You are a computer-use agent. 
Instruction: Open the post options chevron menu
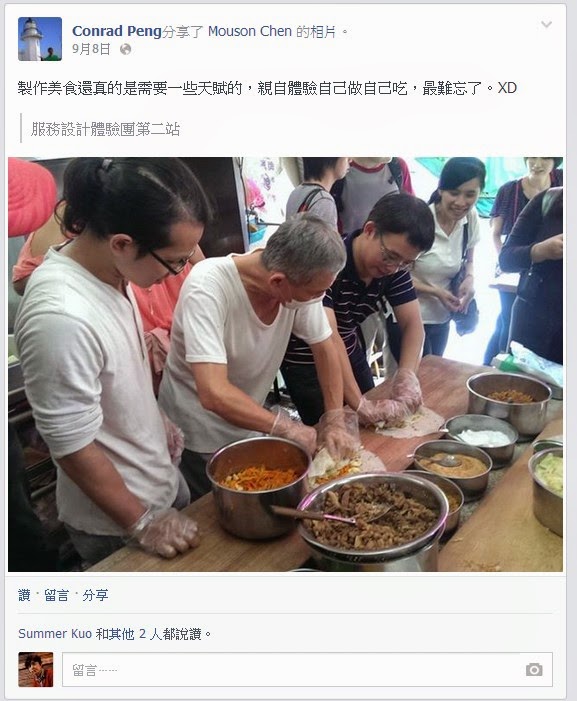546,24
